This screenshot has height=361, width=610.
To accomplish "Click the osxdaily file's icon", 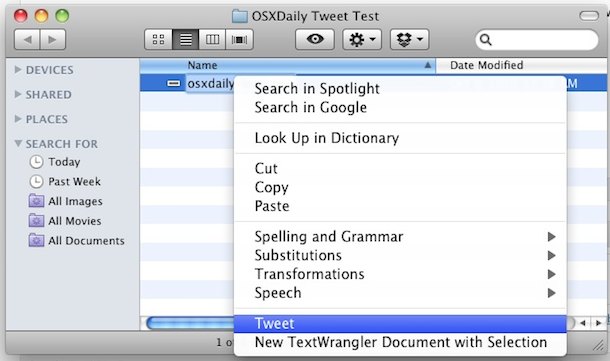I will click(174, 83).
